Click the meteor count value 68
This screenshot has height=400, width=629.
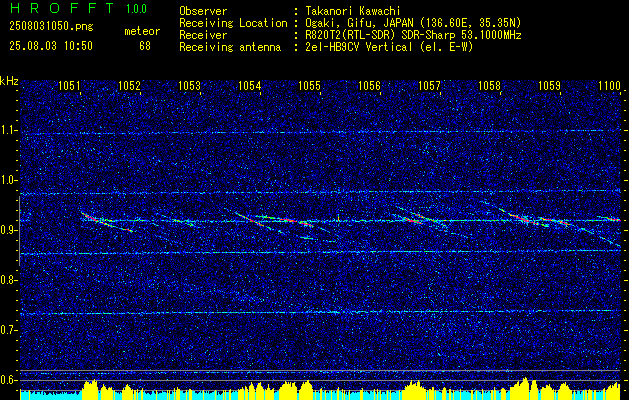pos(145,46)
